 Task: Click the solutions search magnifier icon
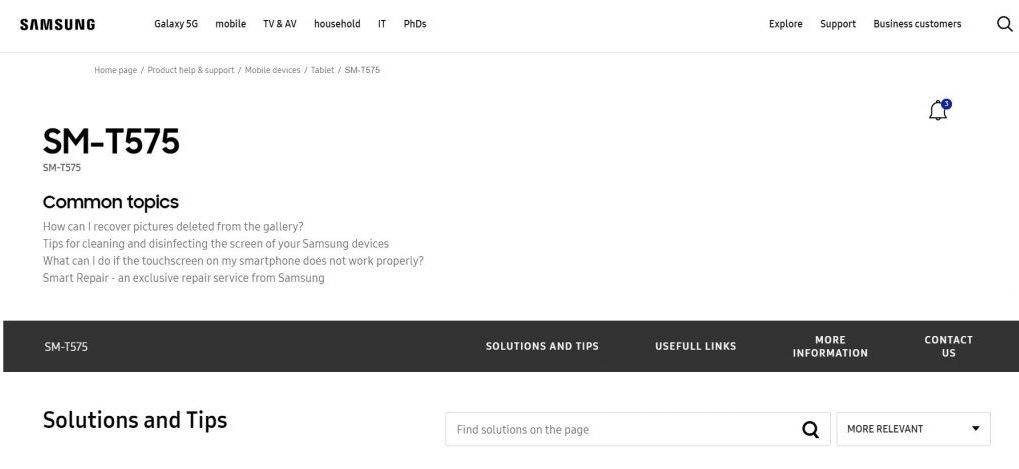810,429
